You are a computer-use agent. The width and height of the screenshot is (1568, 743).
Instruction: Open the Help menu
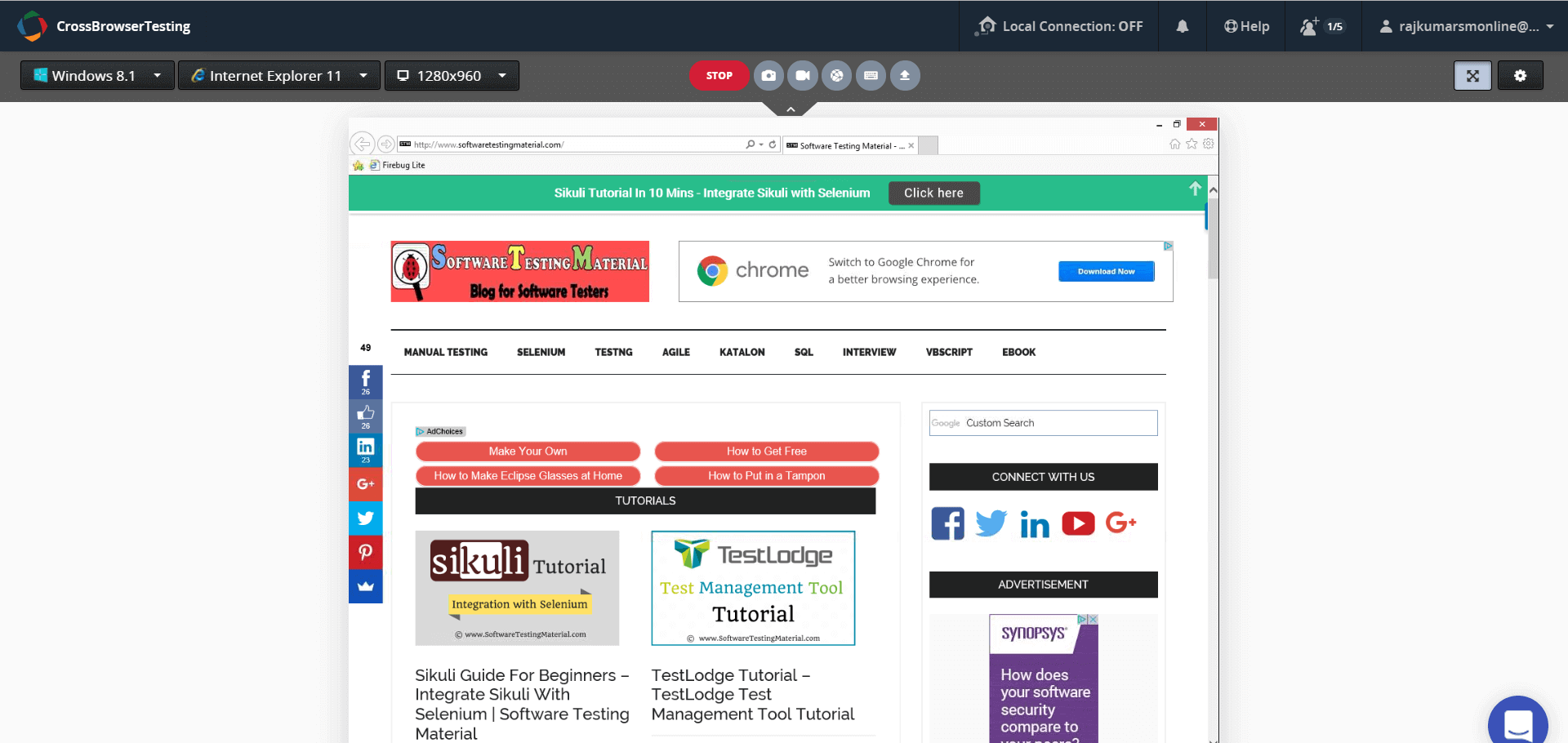coord(1246,26)
